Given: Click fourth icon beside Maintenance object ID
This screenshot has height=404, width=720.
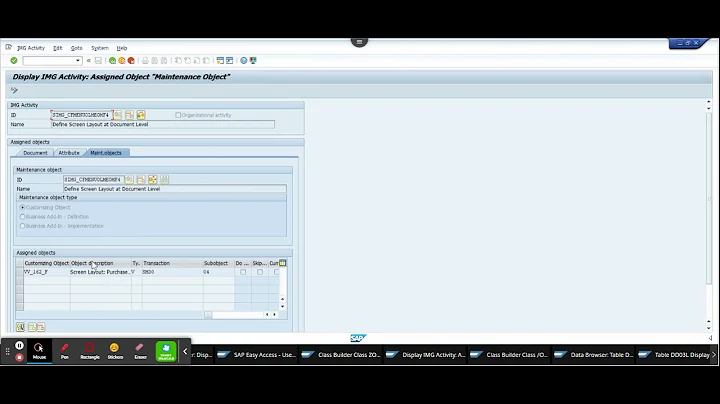Looking at the screenshot, I should point(164,180).
